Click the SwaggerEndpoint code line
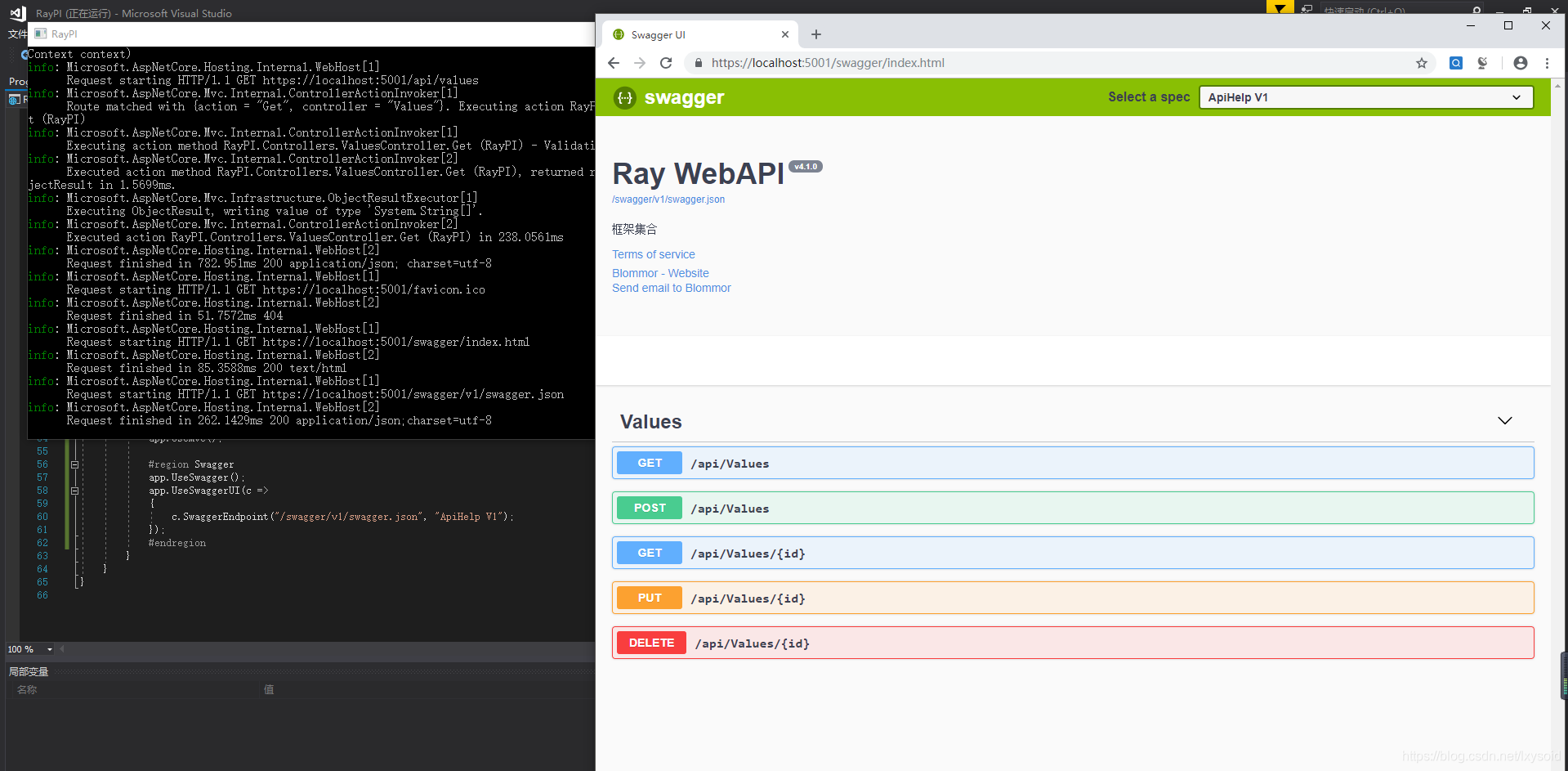 coord(342,517)
